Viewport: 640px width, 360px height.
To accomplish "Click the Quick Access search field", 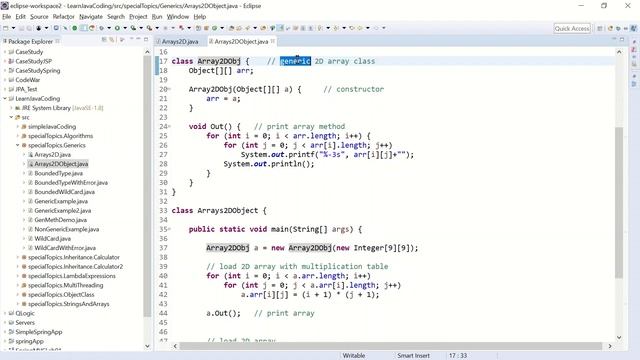I will [x=572, y=28].
